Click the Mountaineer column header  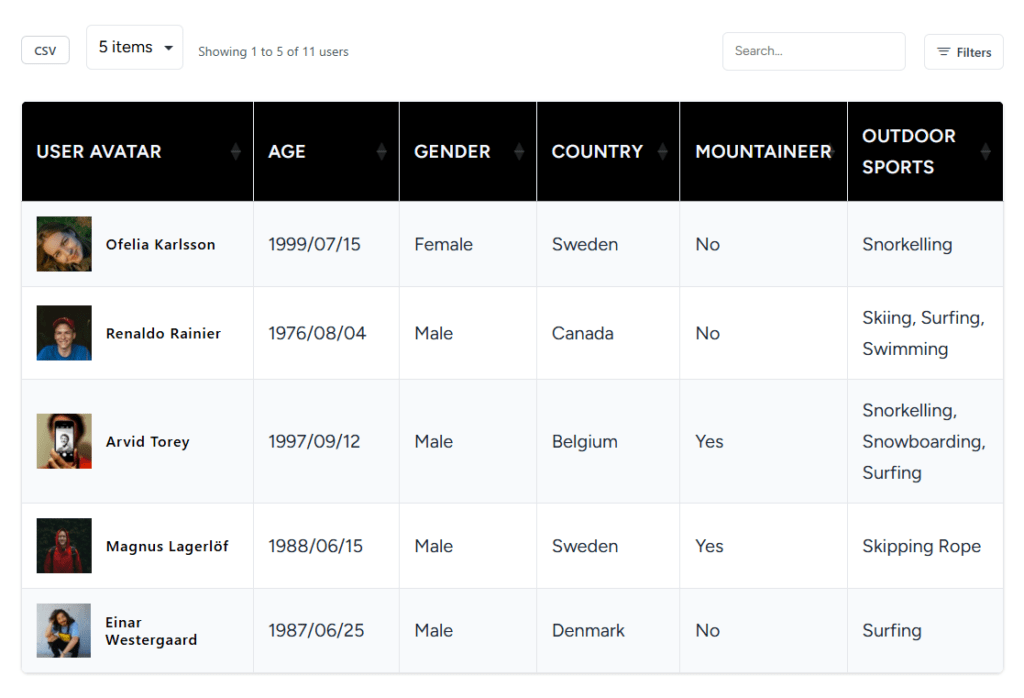coord(763,151)
